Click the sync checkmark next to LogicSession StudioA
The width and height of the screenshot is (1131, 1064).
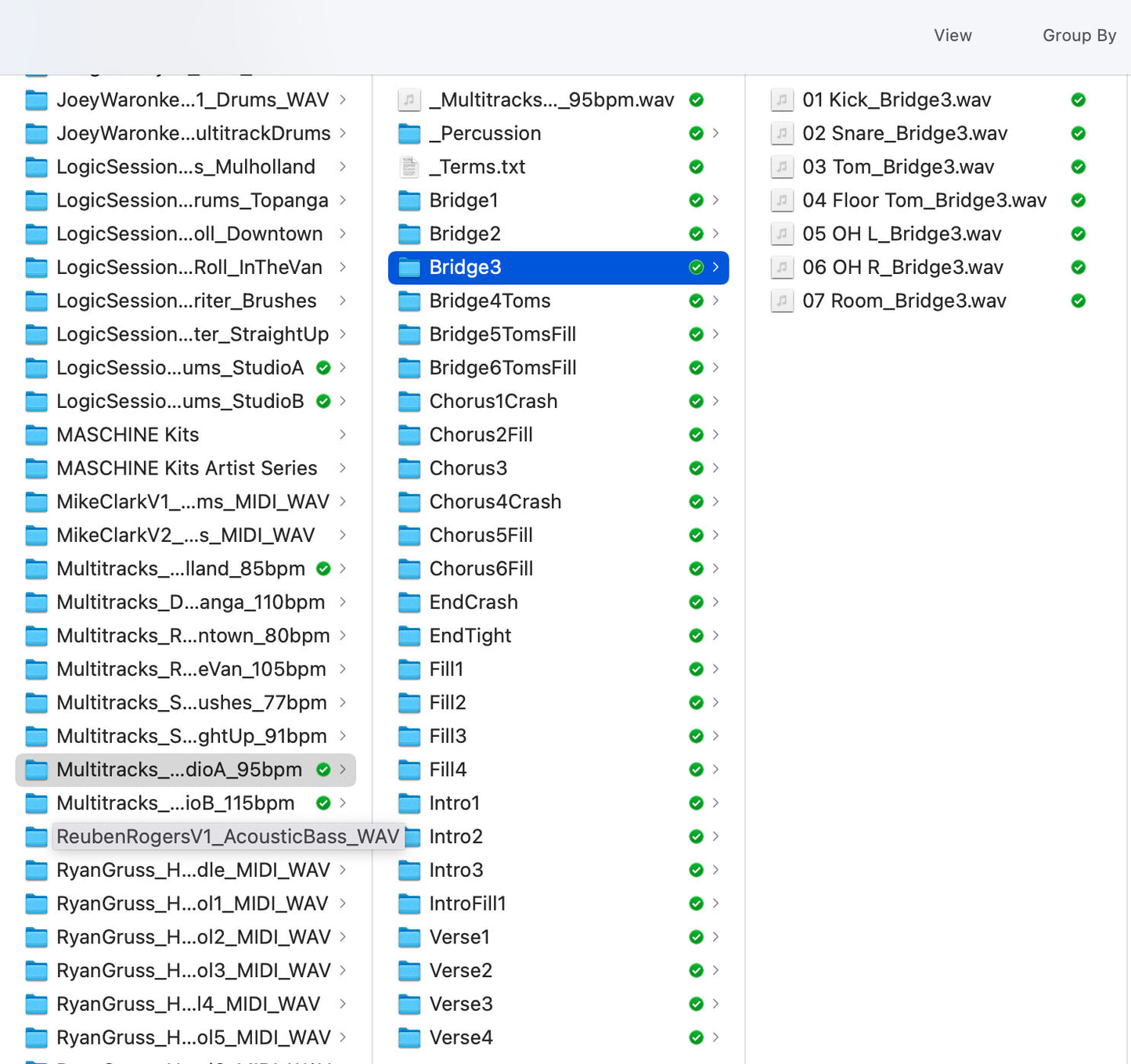tap(323, 368)
